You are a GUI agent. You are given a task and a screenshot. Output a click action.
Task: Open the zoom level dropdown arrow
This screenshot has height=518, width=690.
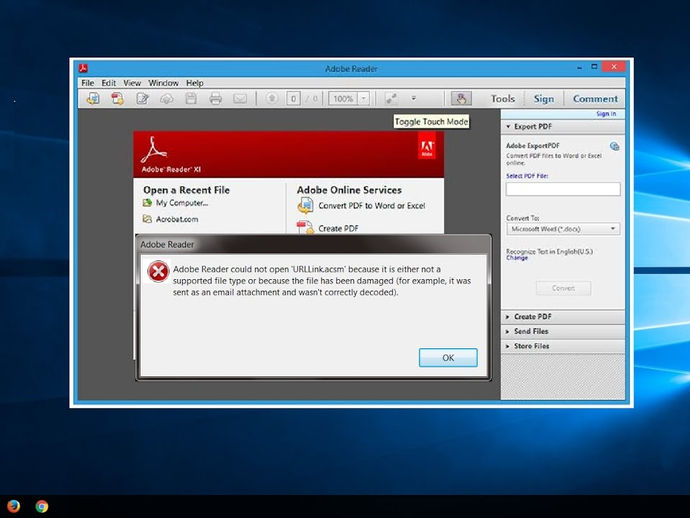coord(364,99)
